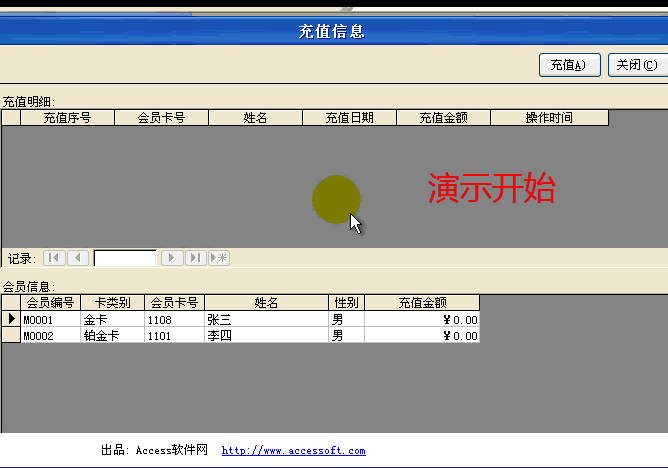The image size is (668, 468).
Task: Click 充值金额 header in 会员信息 grid
Action: coord(422,303)
